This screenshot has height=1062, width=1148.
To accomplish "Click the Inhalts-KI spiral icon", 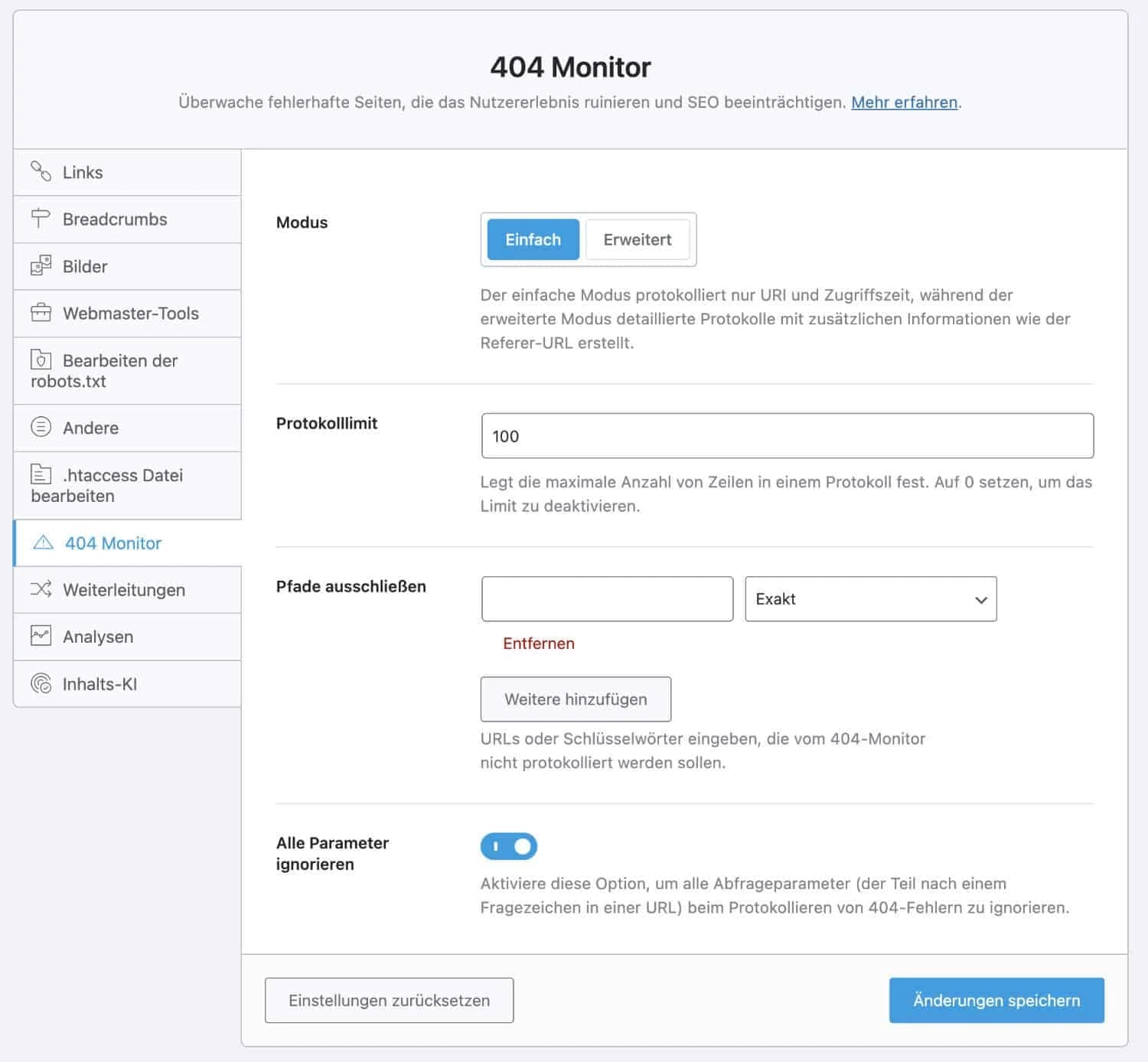I will click(41, 683).
